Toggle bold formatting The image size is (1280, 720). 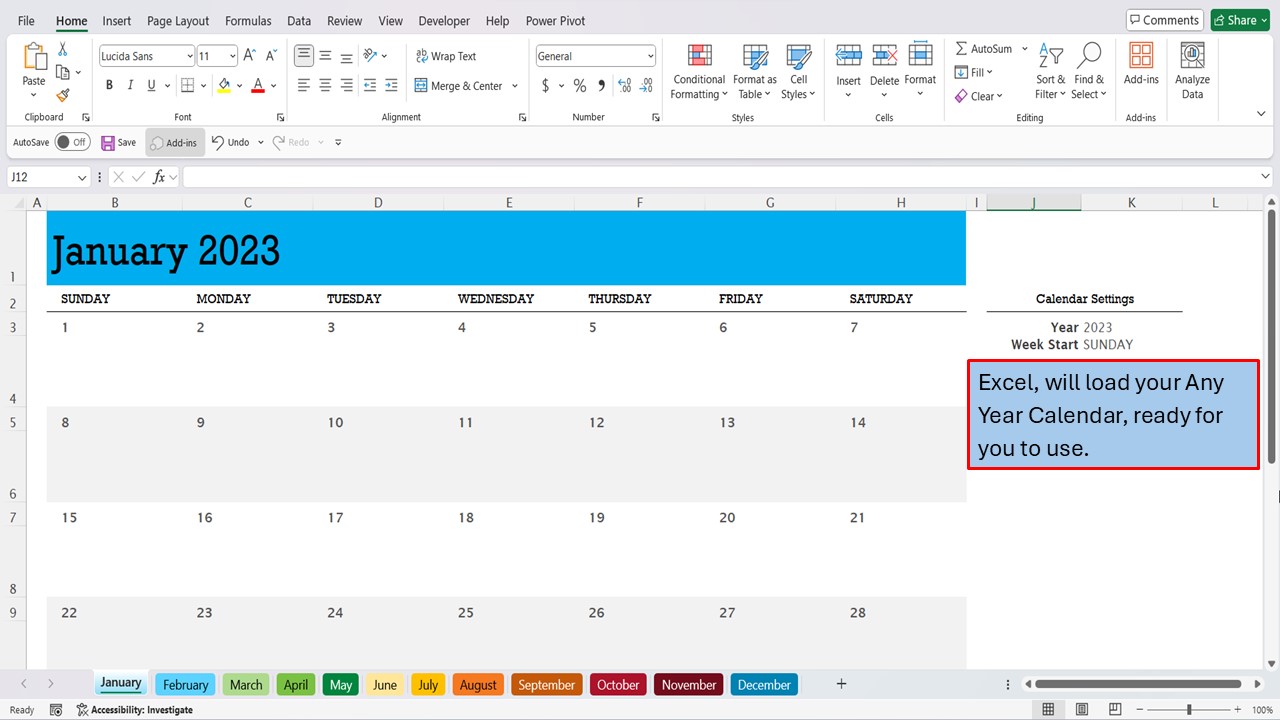pyautogui.click(x=109, y=85)
